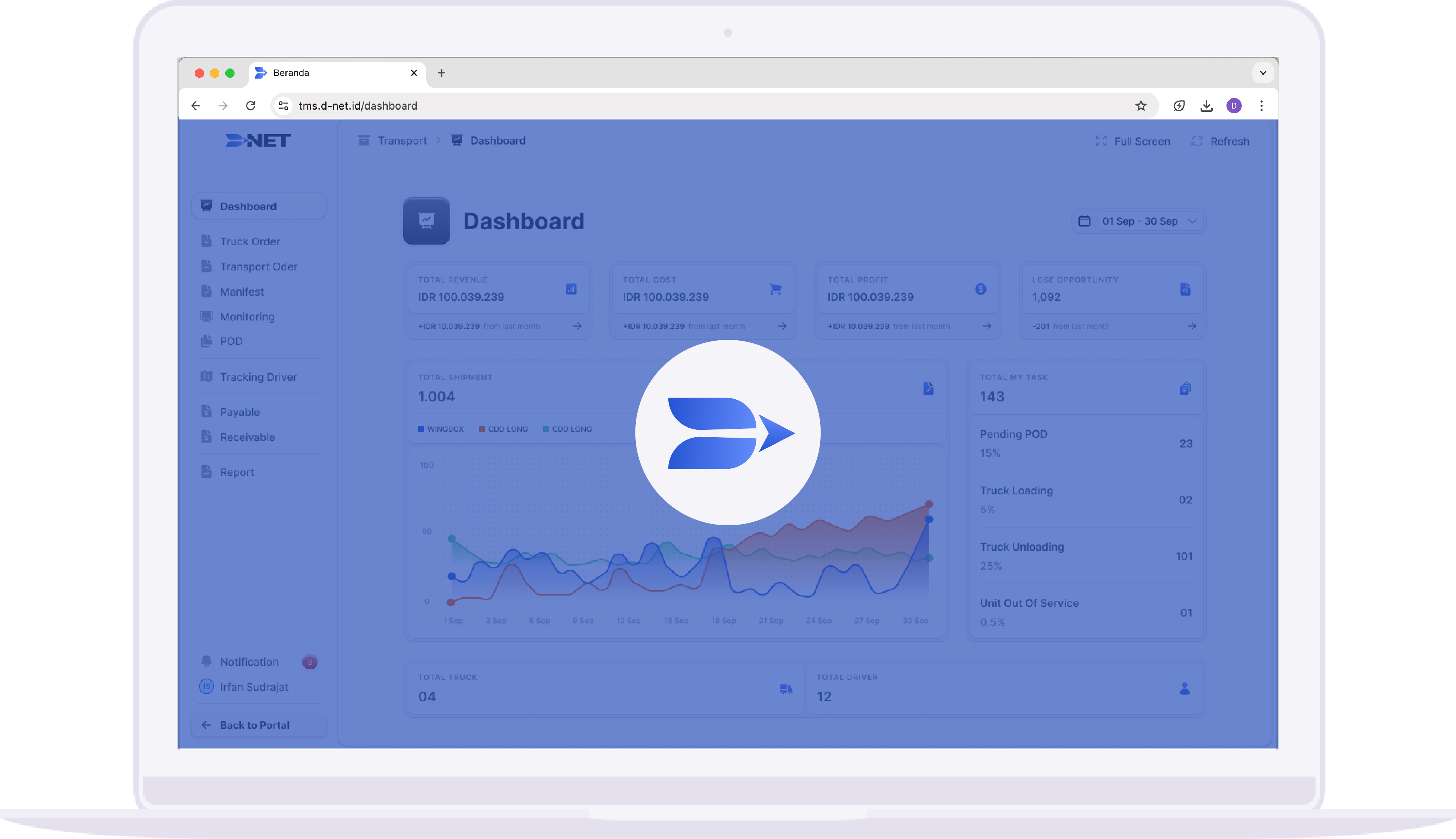This screenshot has height=839, width=1456.
Task: Expand the browser tab search chevron
Action: point(1263,73)
